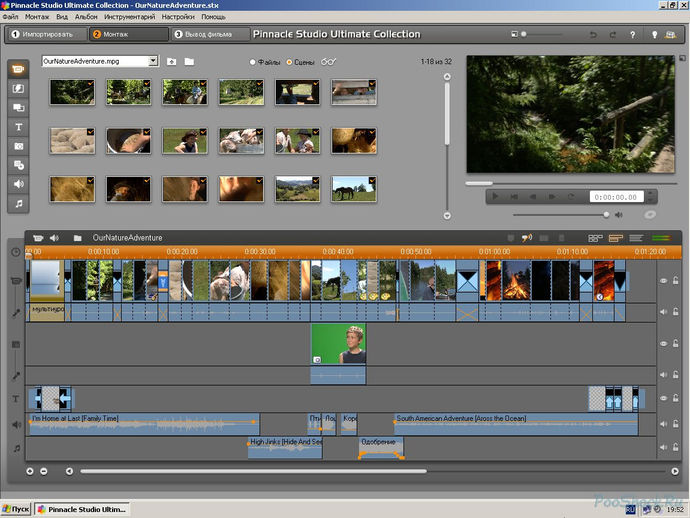690x518 pixels.
Task: Switch to the Монтаж step tab
Action: coord(129,34)
